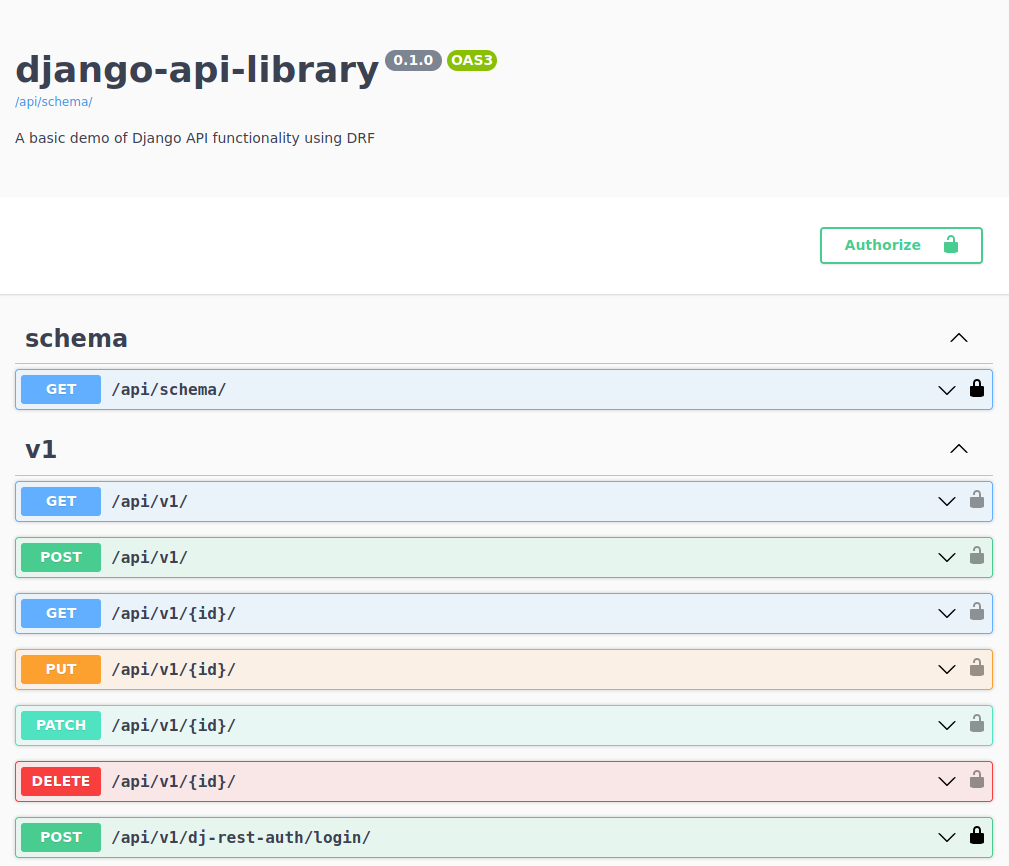The image size is (1009, 866).
Task: Click the OAS3 badge
Action: [x=472, y=60]
